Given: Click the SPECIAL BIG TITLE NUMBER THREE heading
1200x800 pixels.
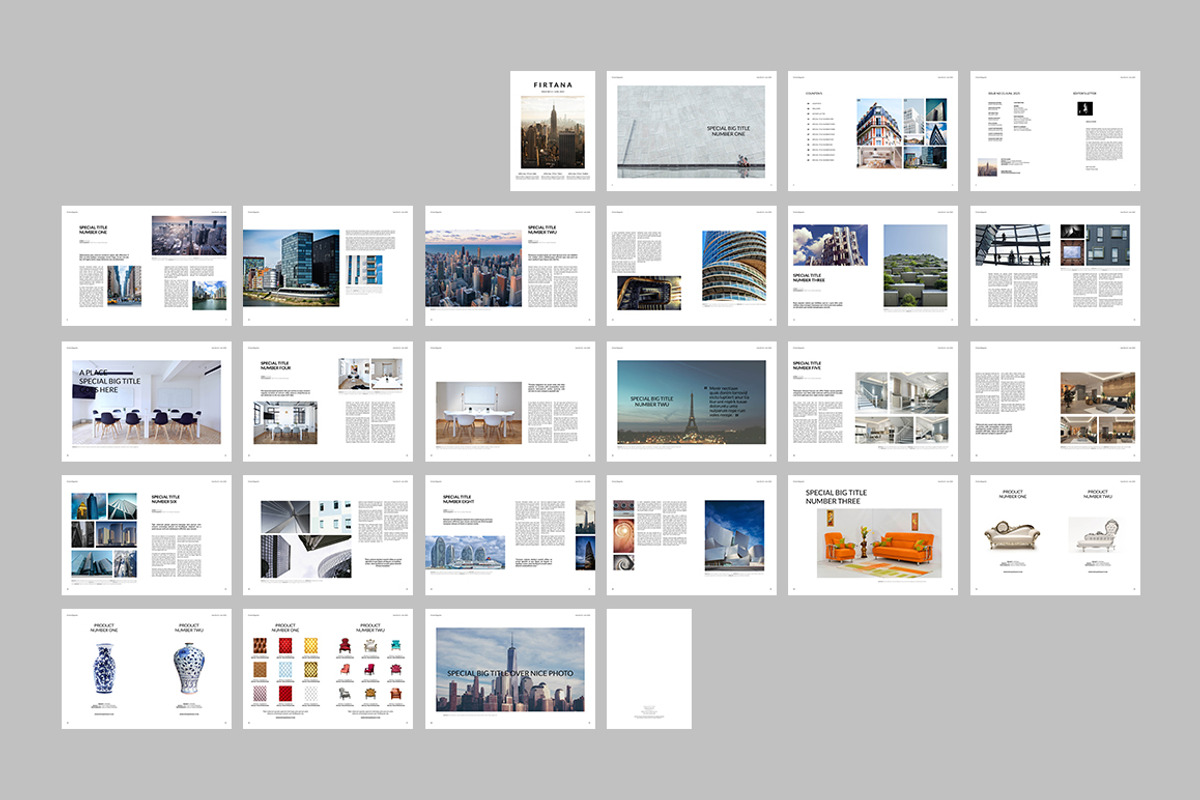Looking at the screenshot, I should (836, 497).
